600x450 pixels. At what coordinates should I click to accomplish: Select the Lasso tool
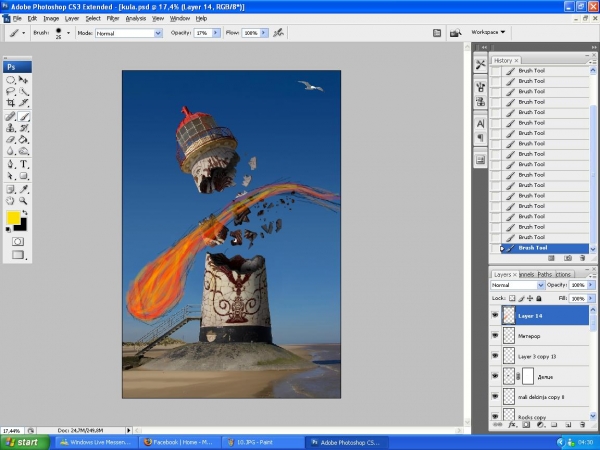(10, 91)
